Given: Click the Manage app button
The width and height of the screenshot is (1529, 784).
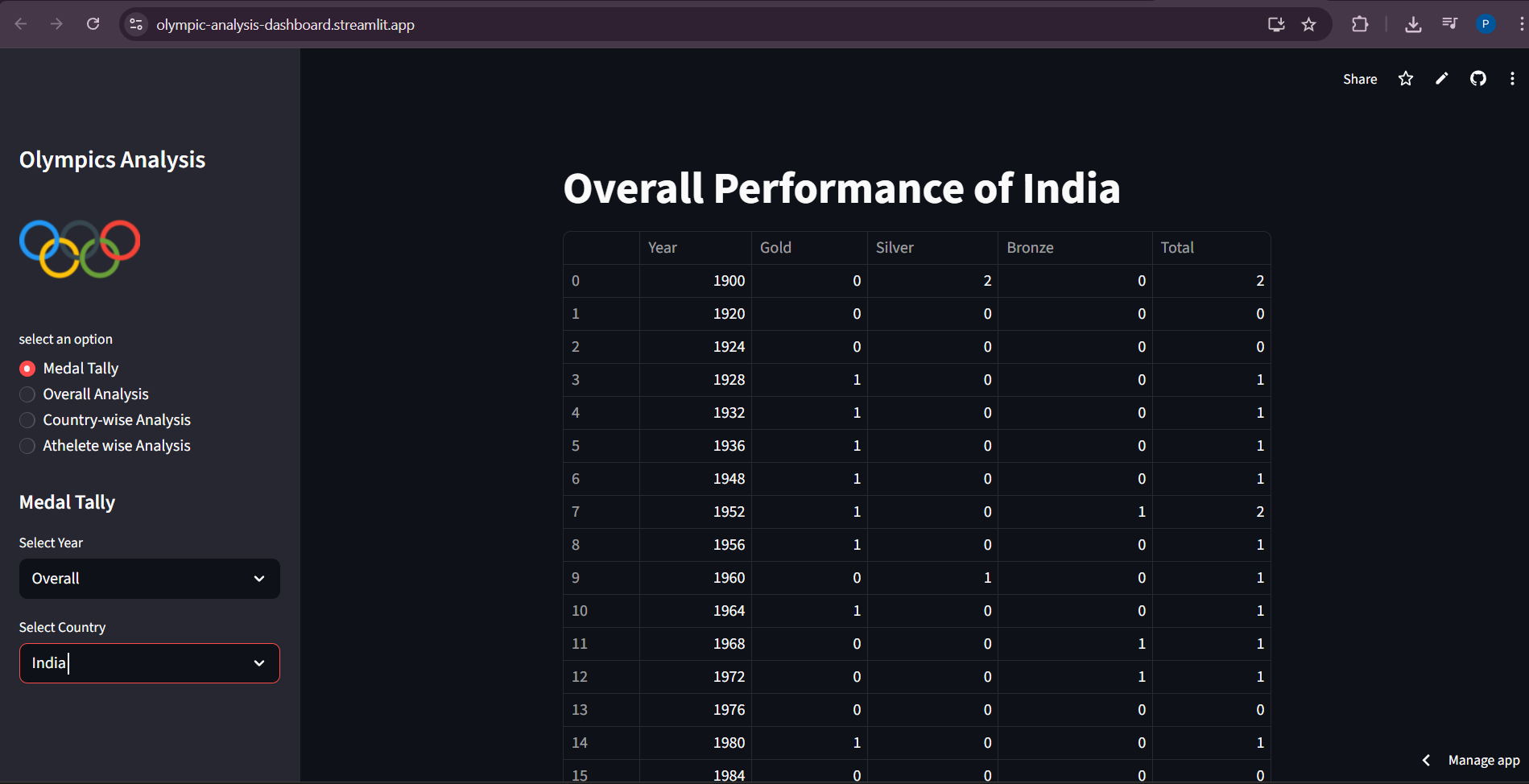Looking at the screenshot, I should tap(1484, 760).
